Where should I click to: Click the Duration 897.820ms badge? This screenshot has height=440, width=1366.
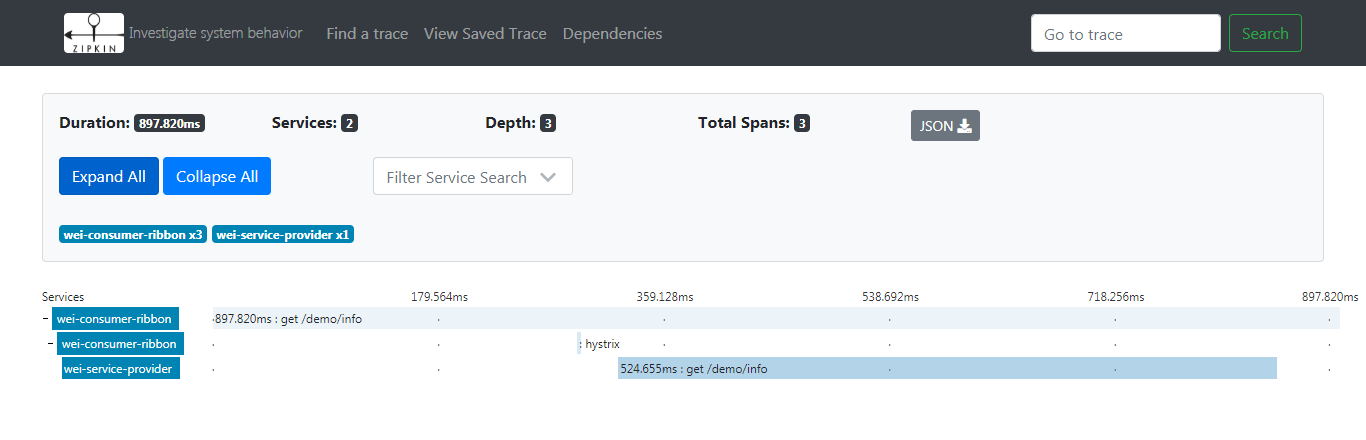(170, 124)
